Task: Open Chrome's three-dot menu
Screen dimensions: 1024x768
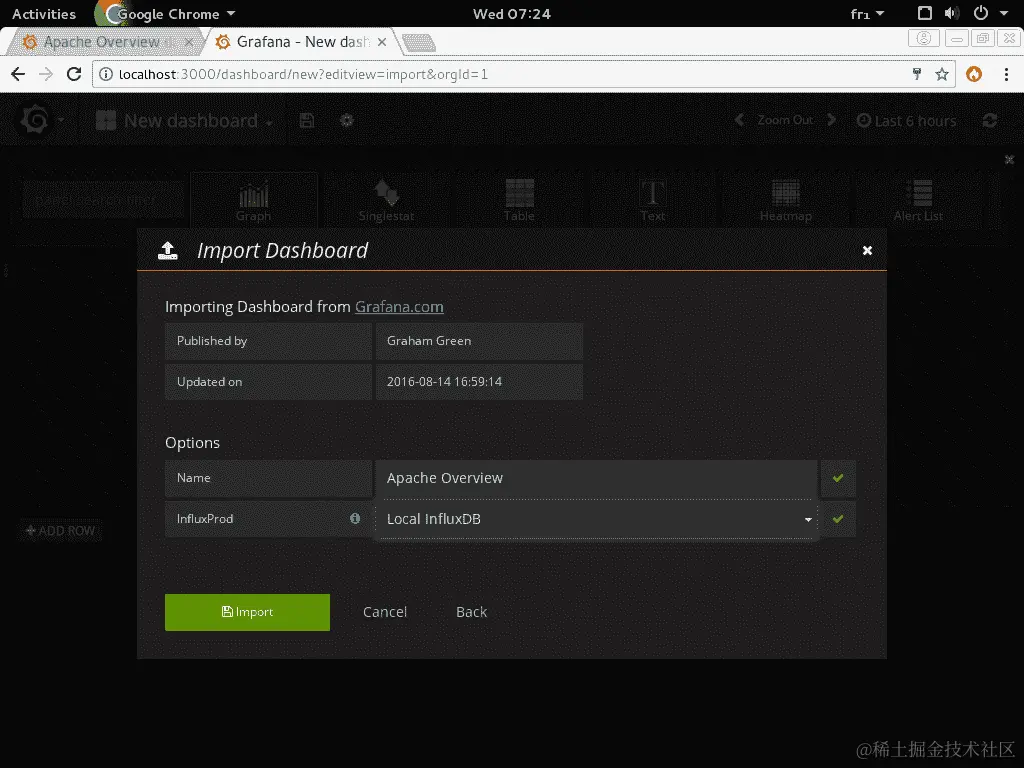Action: [x=1006, y=74]
